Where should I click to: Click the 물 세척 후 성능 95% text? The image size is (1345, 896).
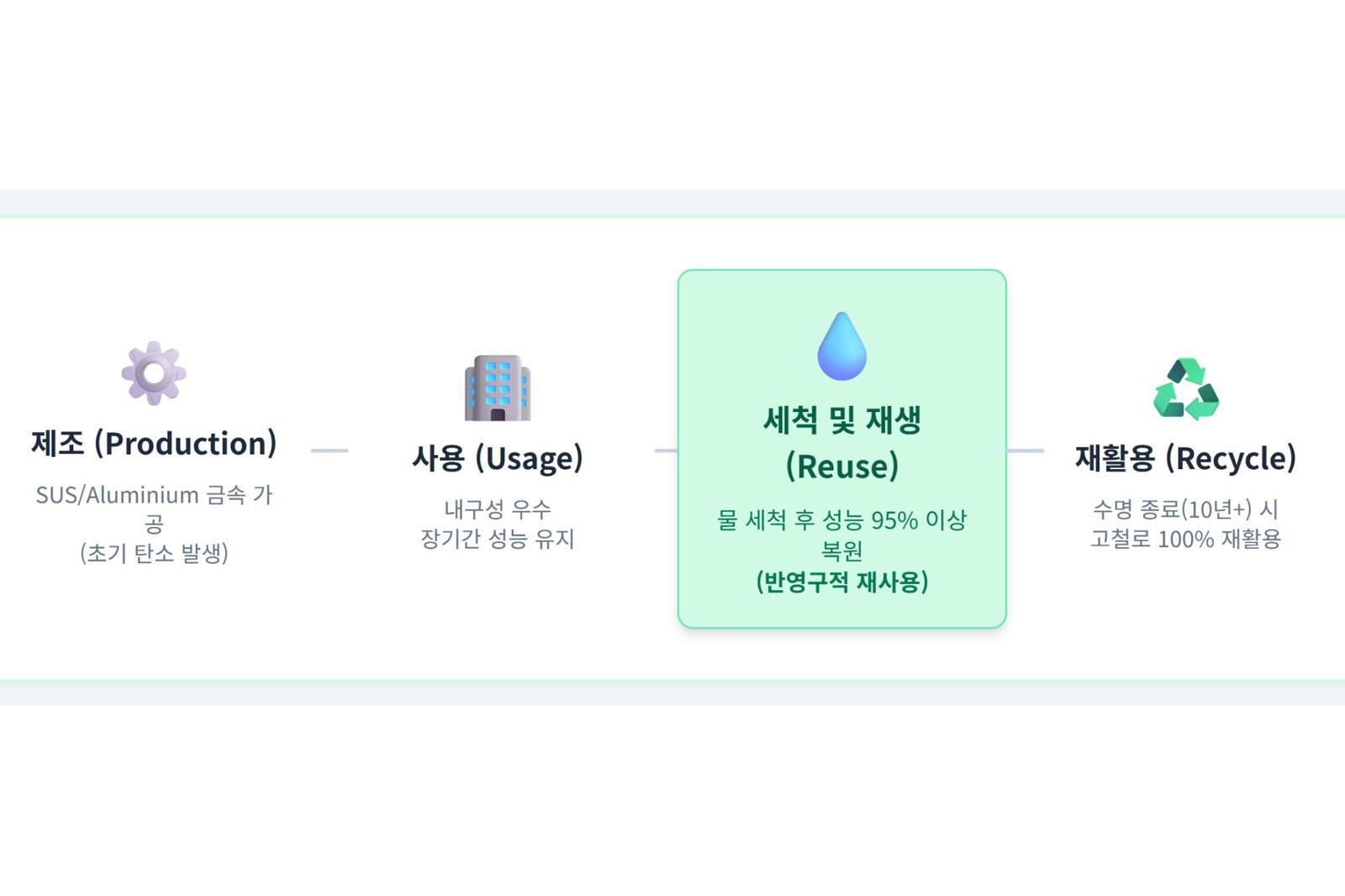click(x=841, y=520)
